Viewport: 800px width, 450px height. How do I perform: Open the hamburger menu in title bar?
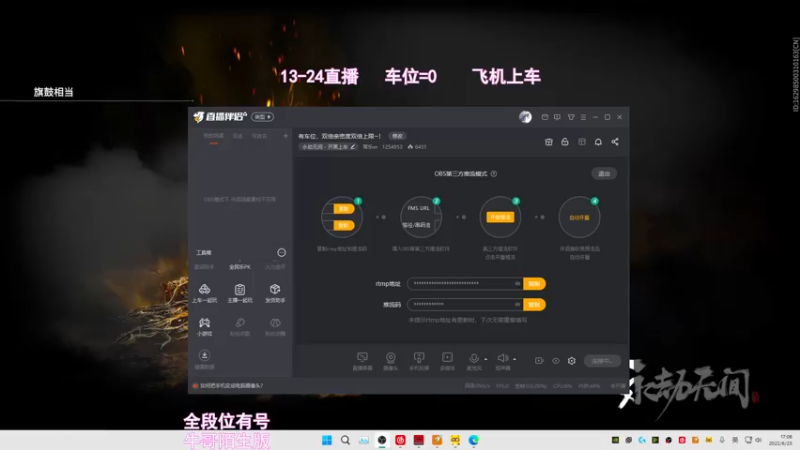tap(583, 117)
